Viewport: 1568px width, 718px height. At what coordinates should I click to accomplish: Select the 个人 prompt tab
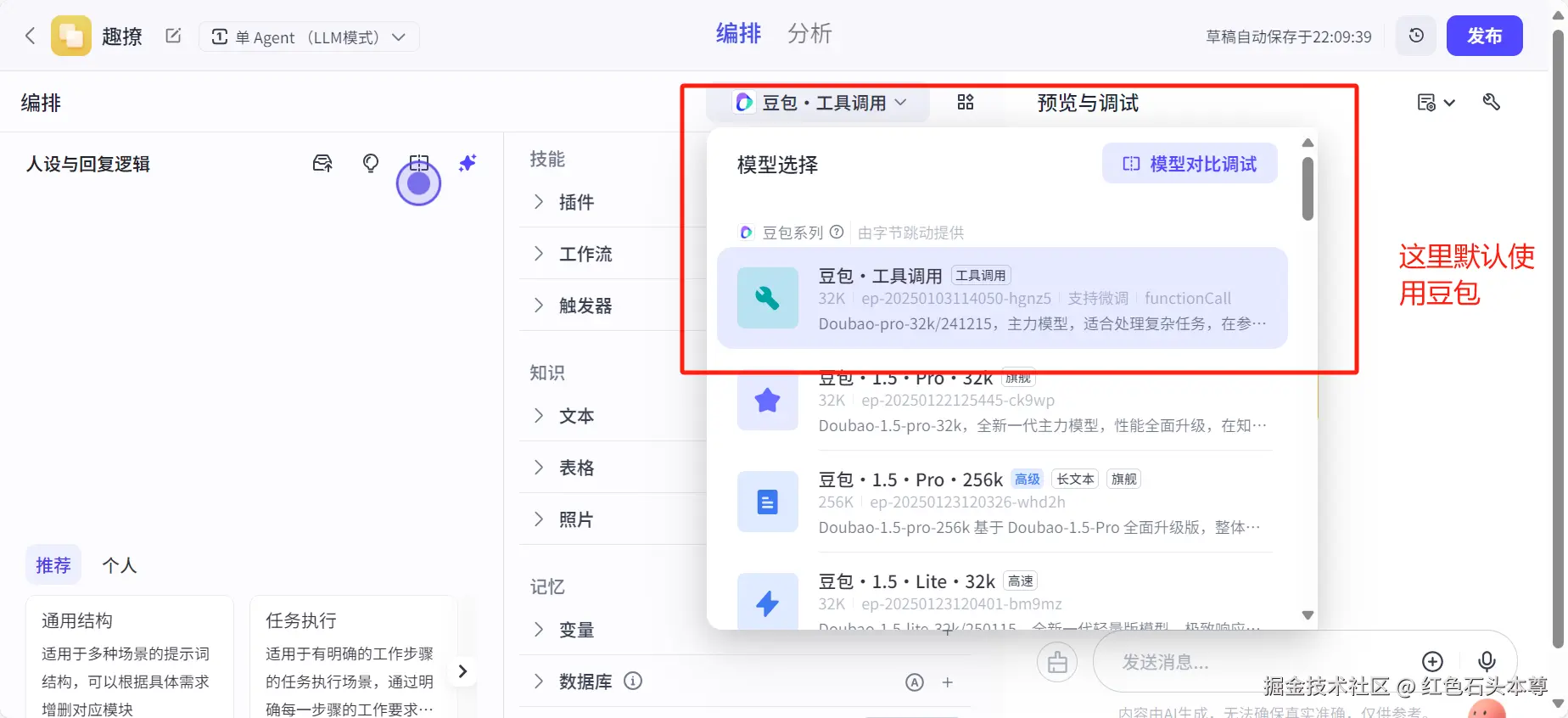pos(120,565)
